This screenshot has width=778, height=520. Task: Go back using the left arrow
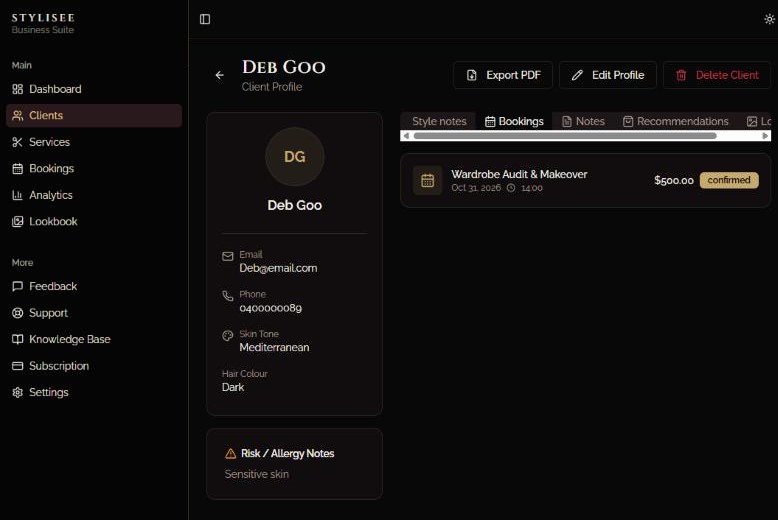219,75
